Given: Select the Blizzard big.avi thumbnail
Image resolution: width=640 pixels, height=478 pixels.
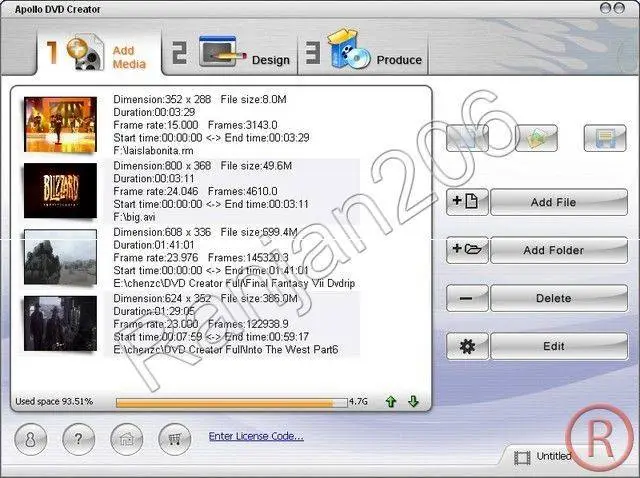Looking at the screenshot, I should pyautogui.click(x=60, y=191).
